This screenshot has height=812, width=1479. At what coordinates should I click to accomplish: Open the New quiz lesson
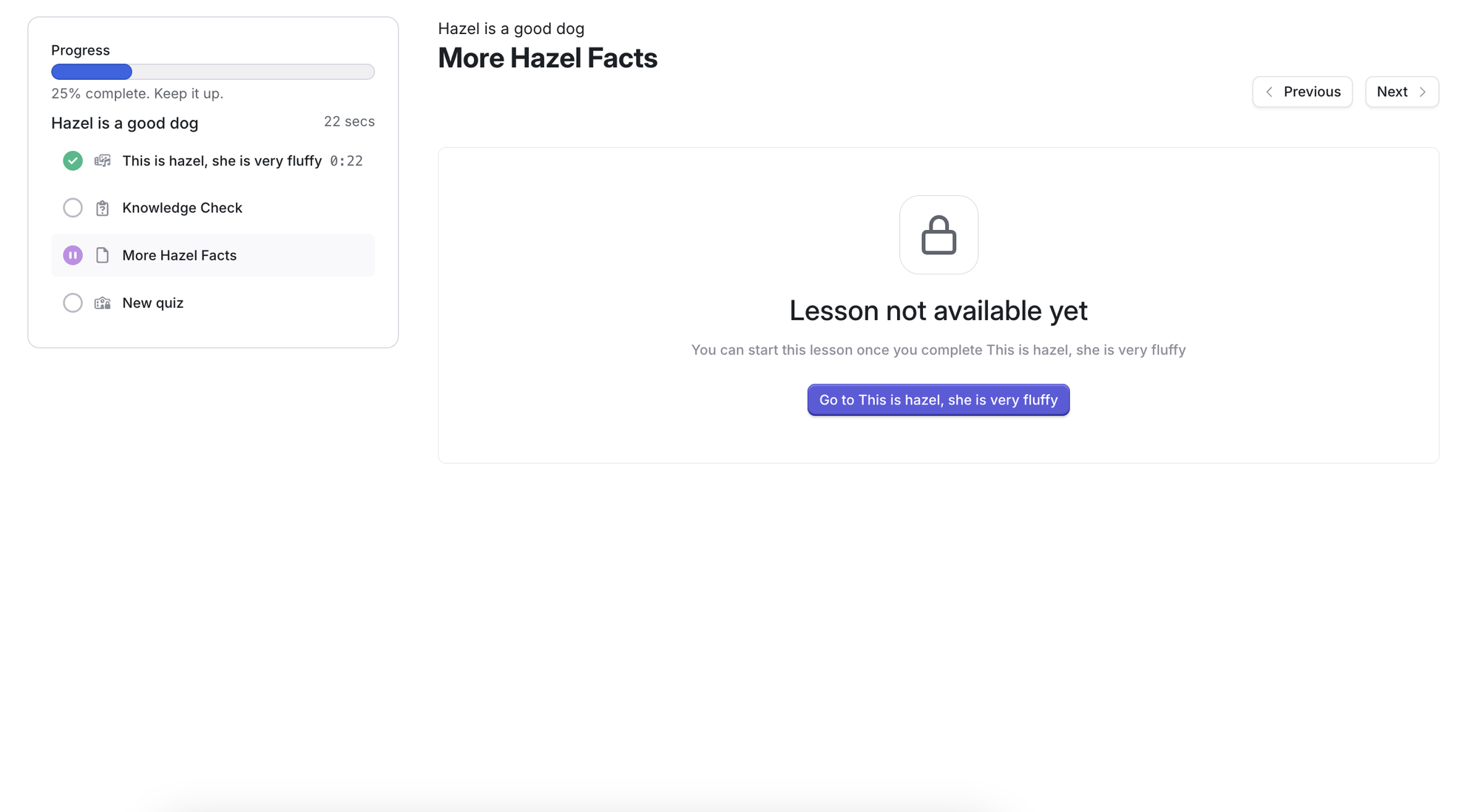[x=152, y=302]
